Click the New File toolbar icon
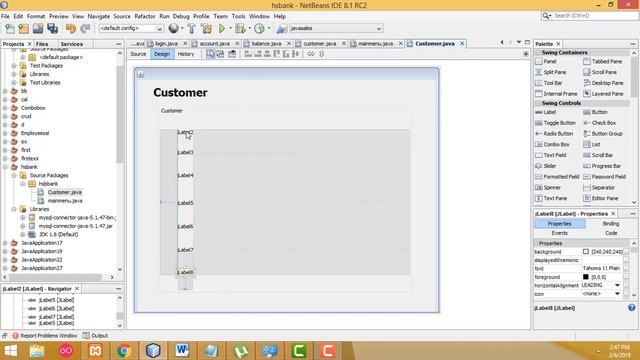 10,29
